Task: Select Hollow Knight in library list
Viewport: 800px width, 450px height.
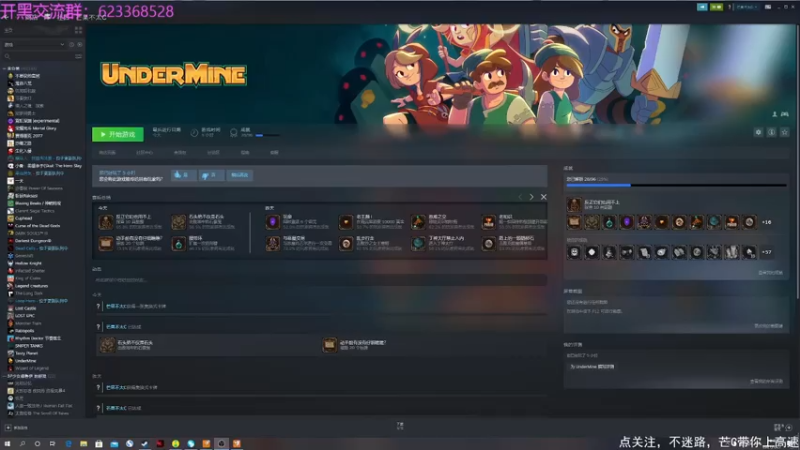Action: point(29,263)
